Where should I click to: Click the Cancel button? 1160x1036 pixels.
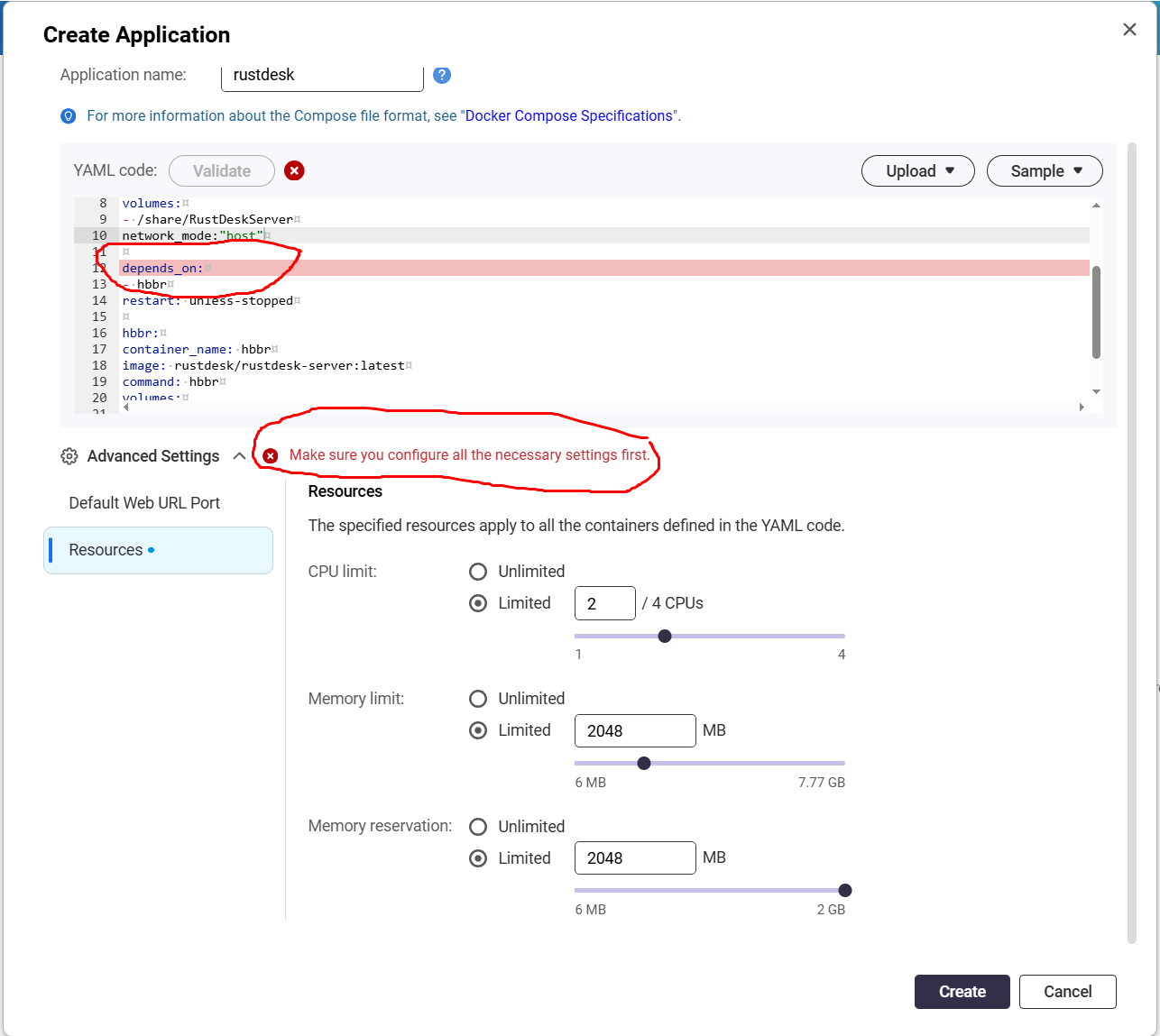(x=1068, y=992)
